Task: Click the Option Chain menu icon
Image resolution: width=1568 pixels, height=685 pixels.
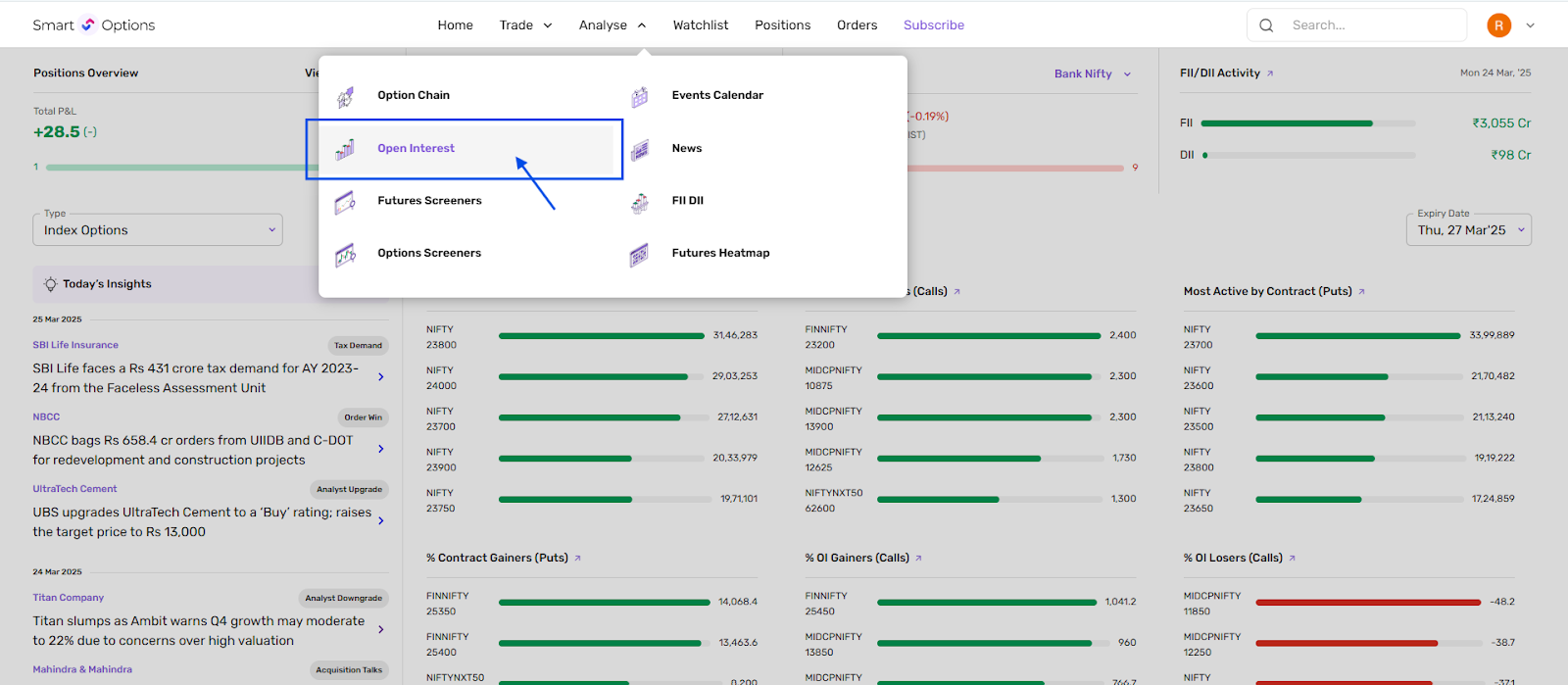Action: pyautogui.click(x=345, y=96)
